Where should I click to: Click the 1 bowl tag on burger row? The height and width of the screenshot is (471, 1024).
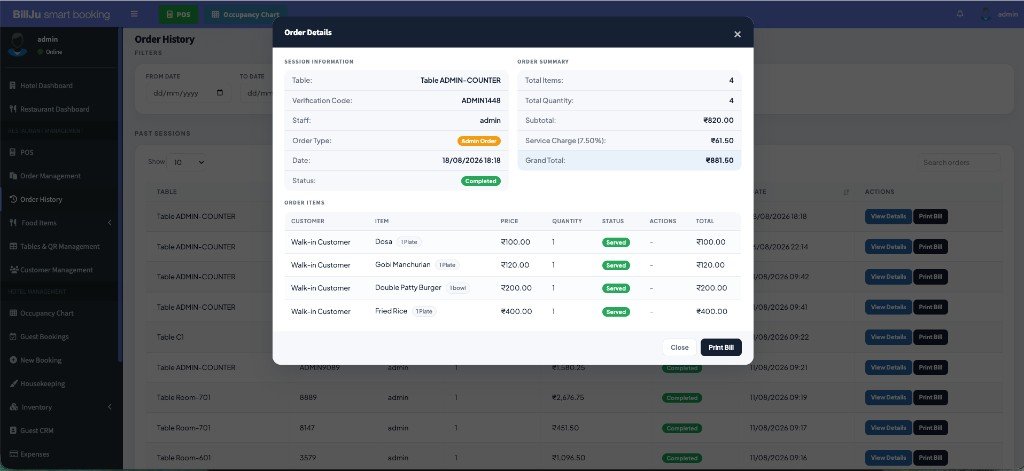pyautogui.click(x=458, y=288)
